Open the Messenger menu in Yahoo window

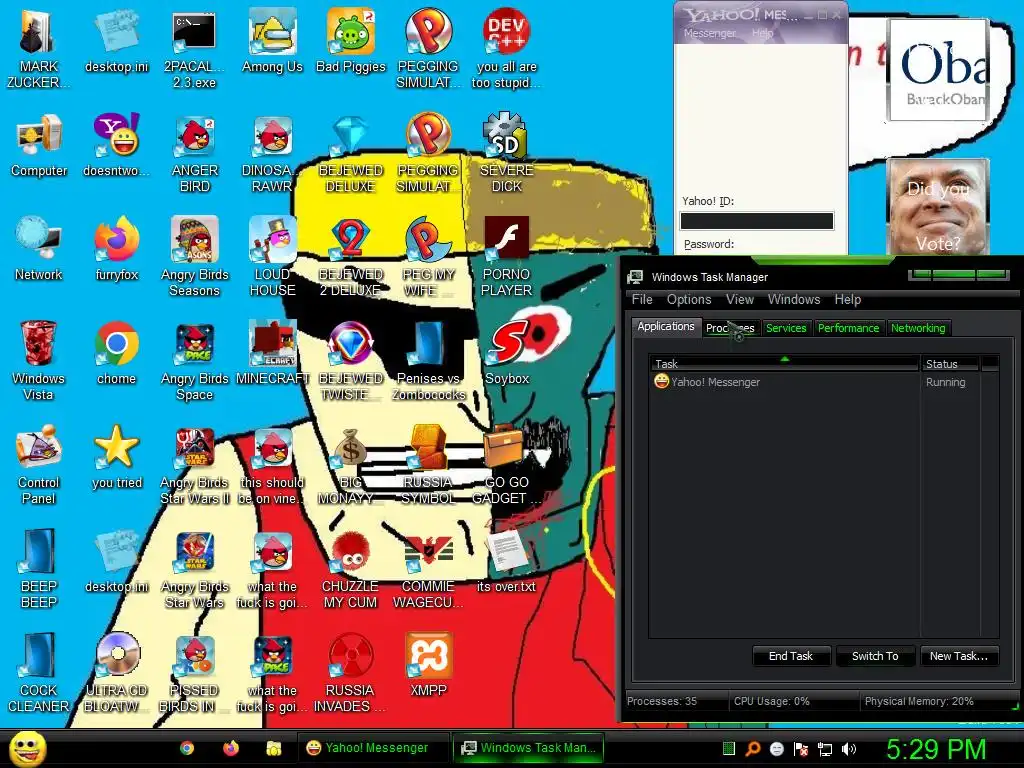710,33
